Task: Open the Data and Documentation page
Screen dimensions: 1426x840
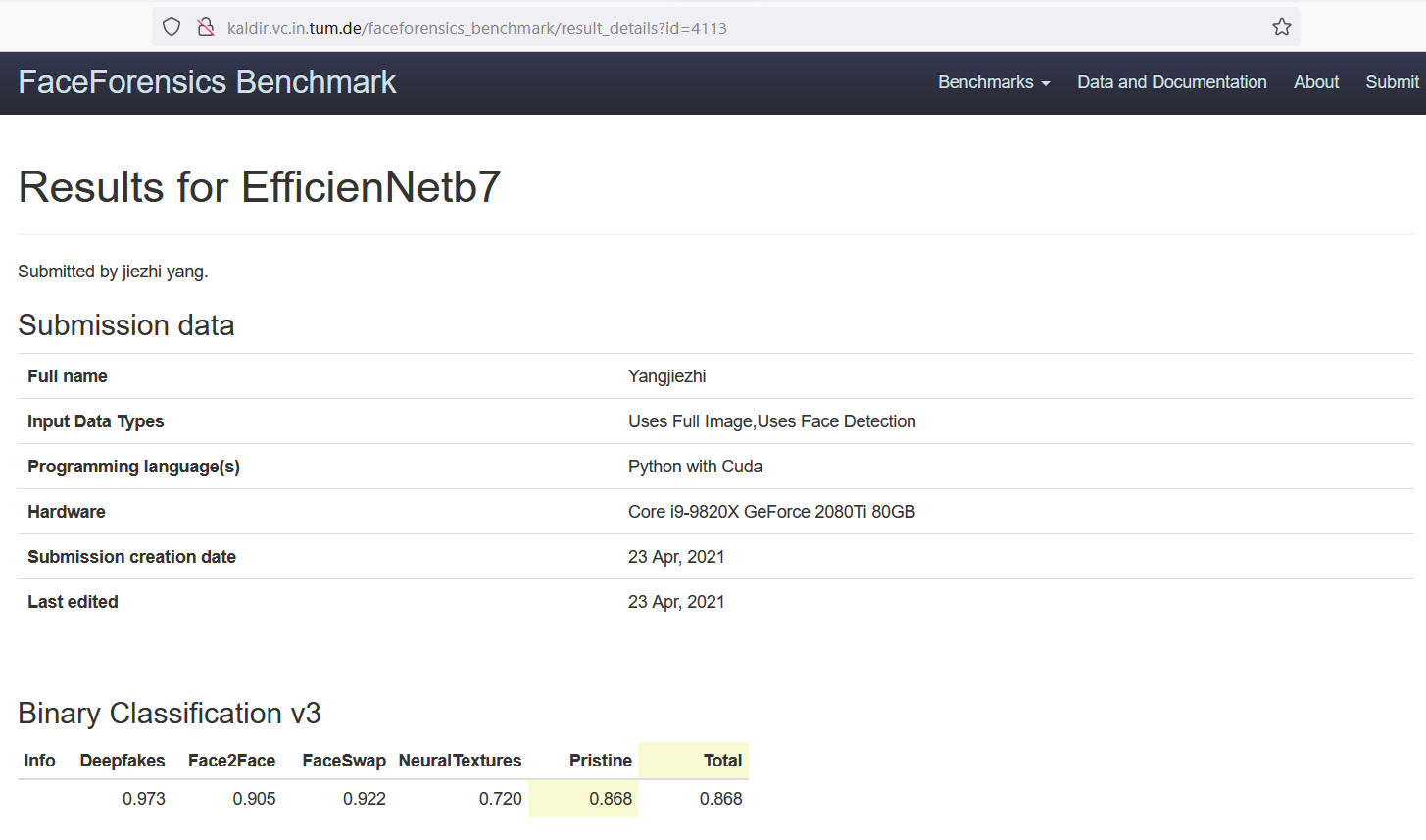Action: coord(1171,82)
